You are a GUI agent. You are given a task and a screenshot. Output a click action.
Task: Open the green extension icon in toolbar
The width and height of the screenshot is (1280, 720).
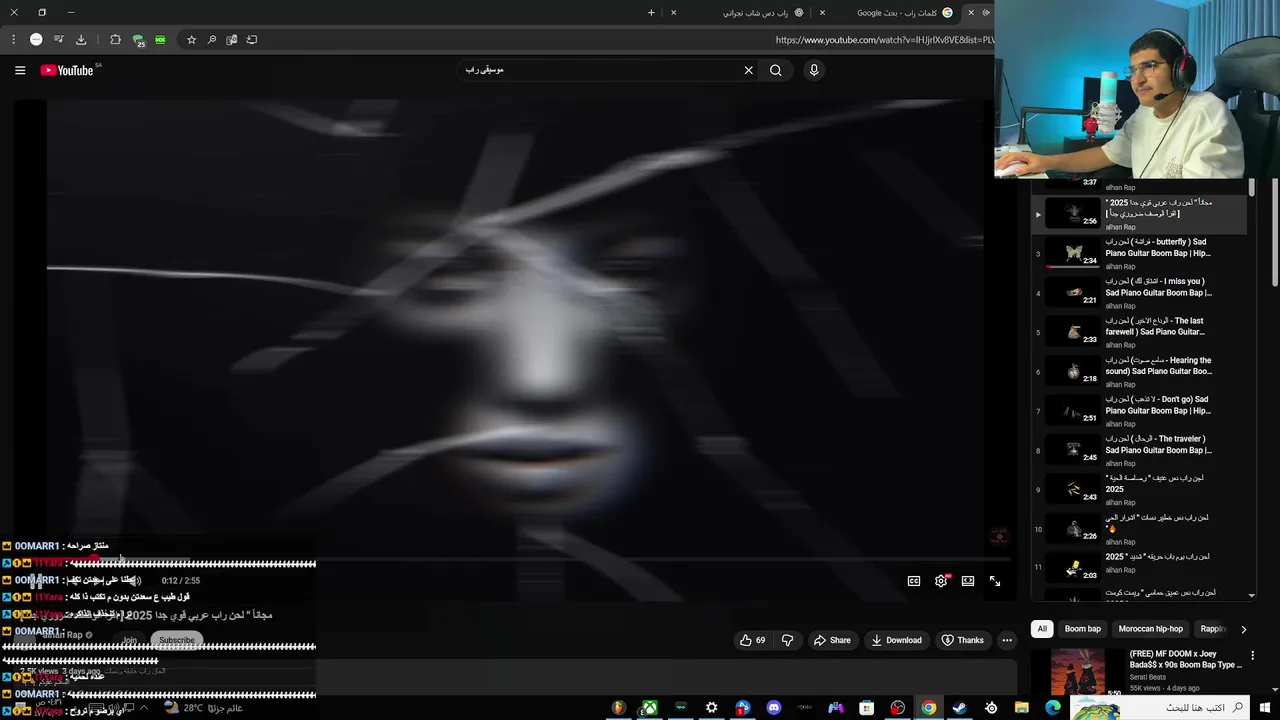coord(160,40)
